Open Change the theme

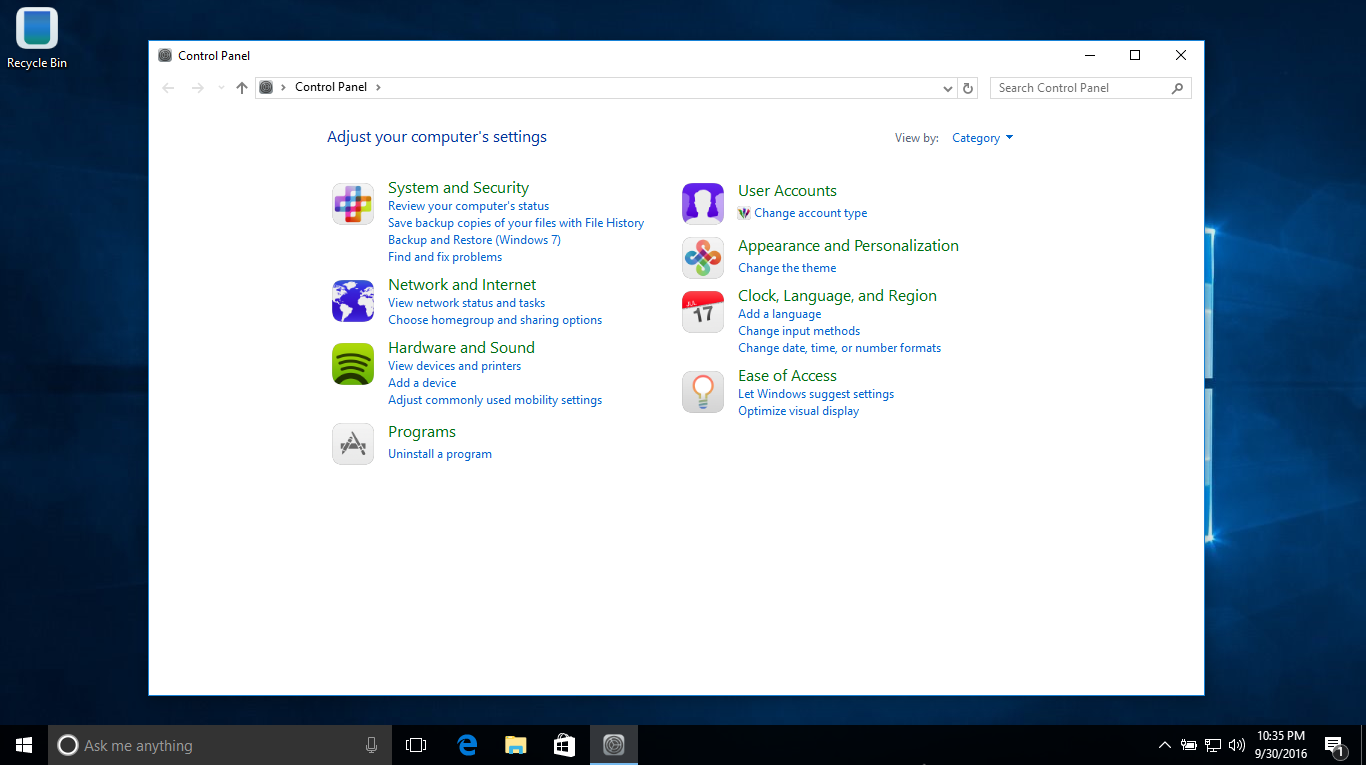786,267
